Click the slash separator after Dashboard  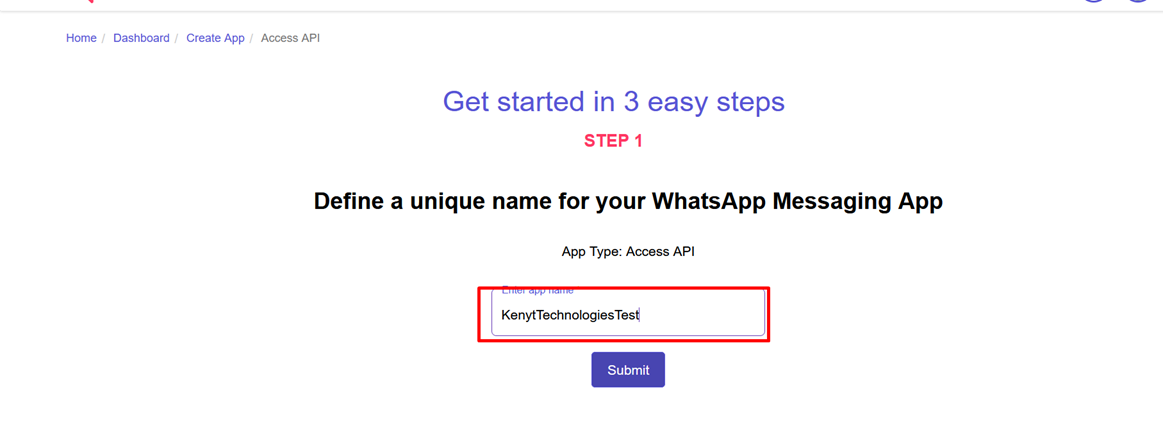(x=177, y=38)
